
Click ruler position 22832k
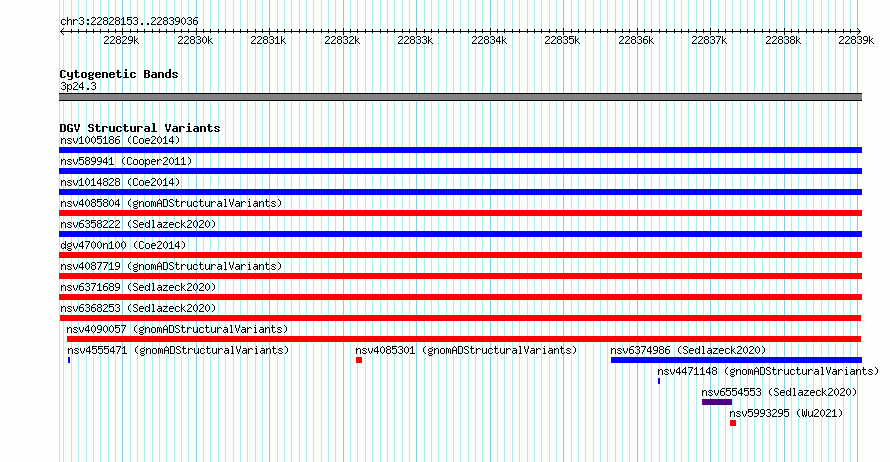click(342, 40)
